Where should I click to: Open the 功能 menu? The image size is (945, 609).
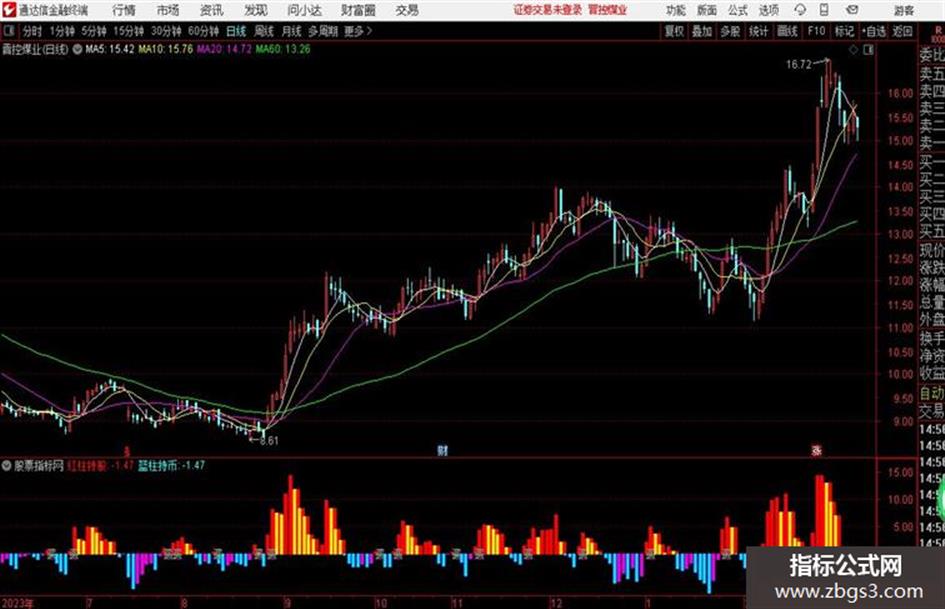(x=676, y=10)
